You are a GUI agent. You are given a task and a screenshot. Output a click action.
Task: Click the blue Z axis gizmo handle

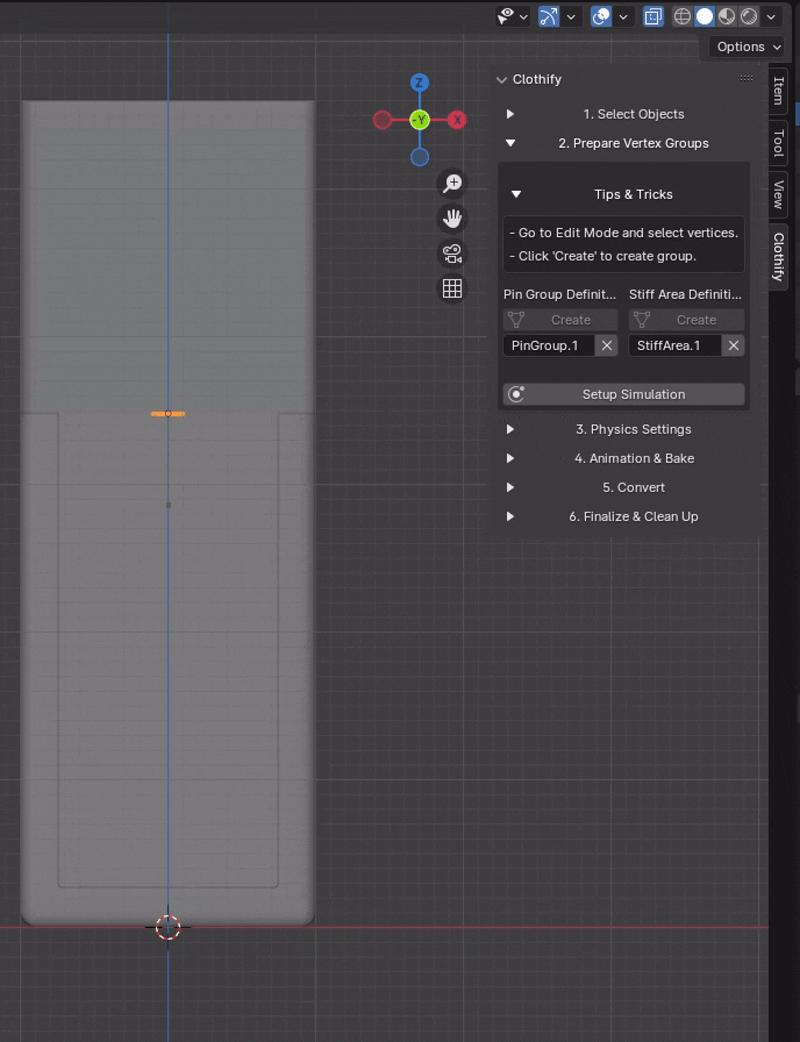[419, 83]
